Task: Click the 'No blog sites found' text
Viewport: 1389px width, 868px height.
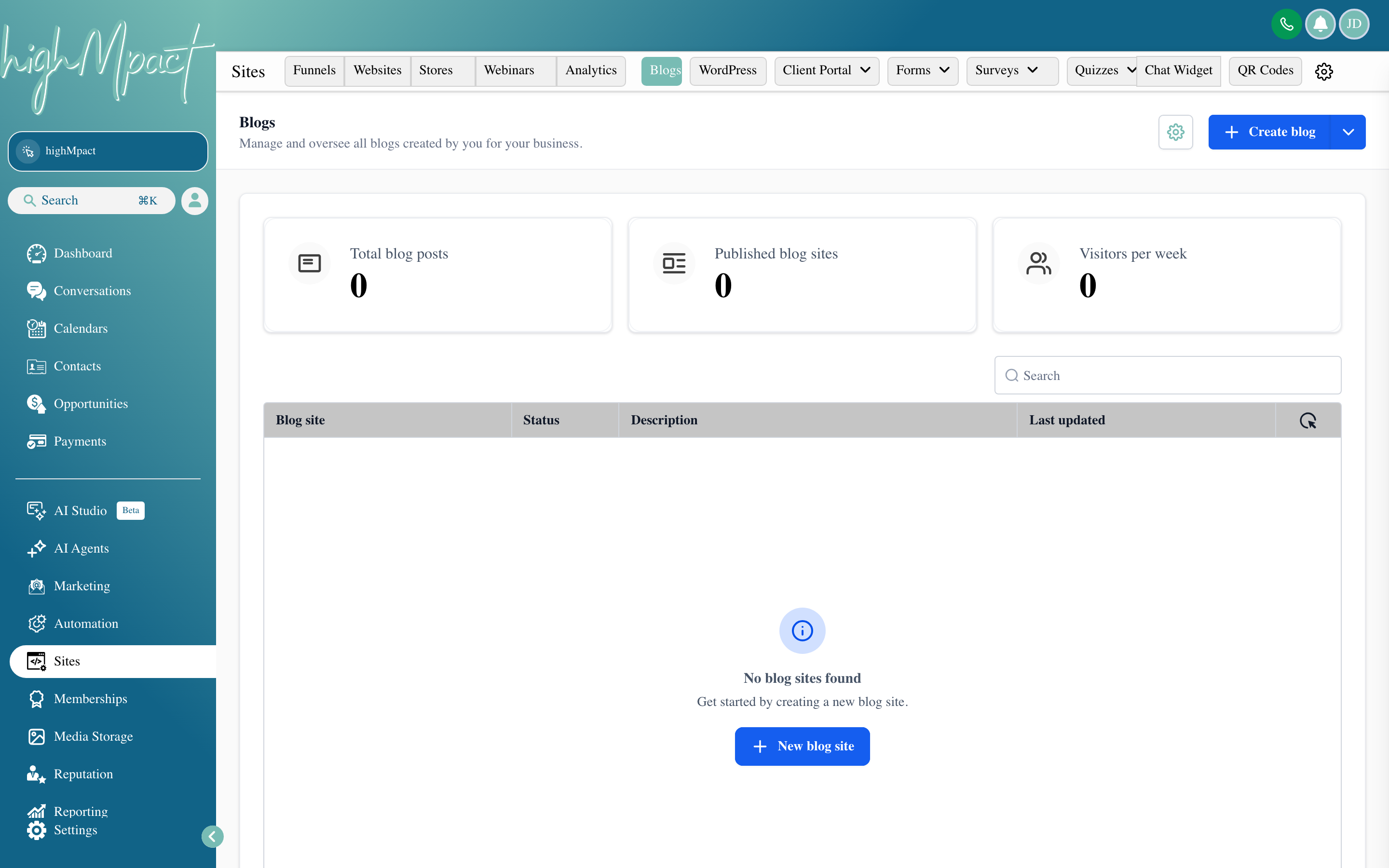Action: click(x=802, y=678)
